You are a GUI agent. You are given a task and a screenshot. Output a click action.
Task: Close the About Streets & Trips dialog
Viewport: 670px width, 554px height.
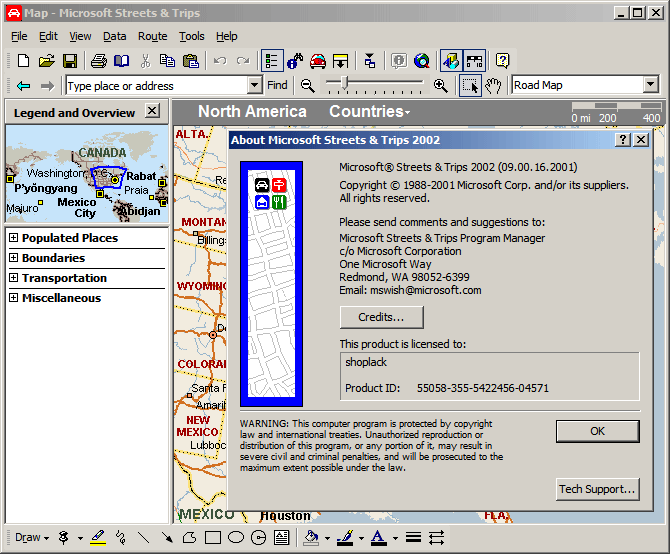641,140
